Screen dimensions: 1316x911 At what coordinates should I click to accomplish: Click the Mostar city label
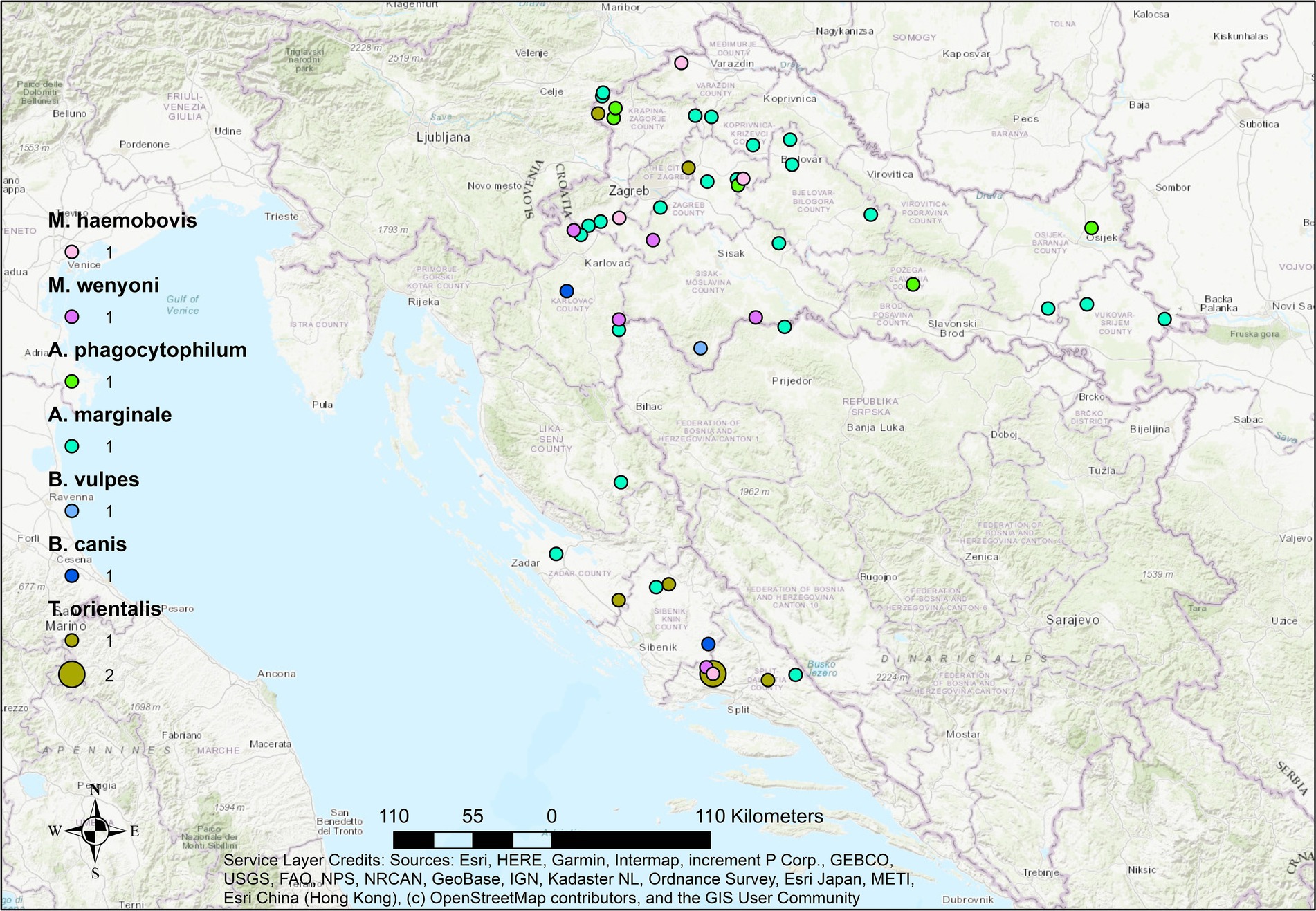(963, 735)
